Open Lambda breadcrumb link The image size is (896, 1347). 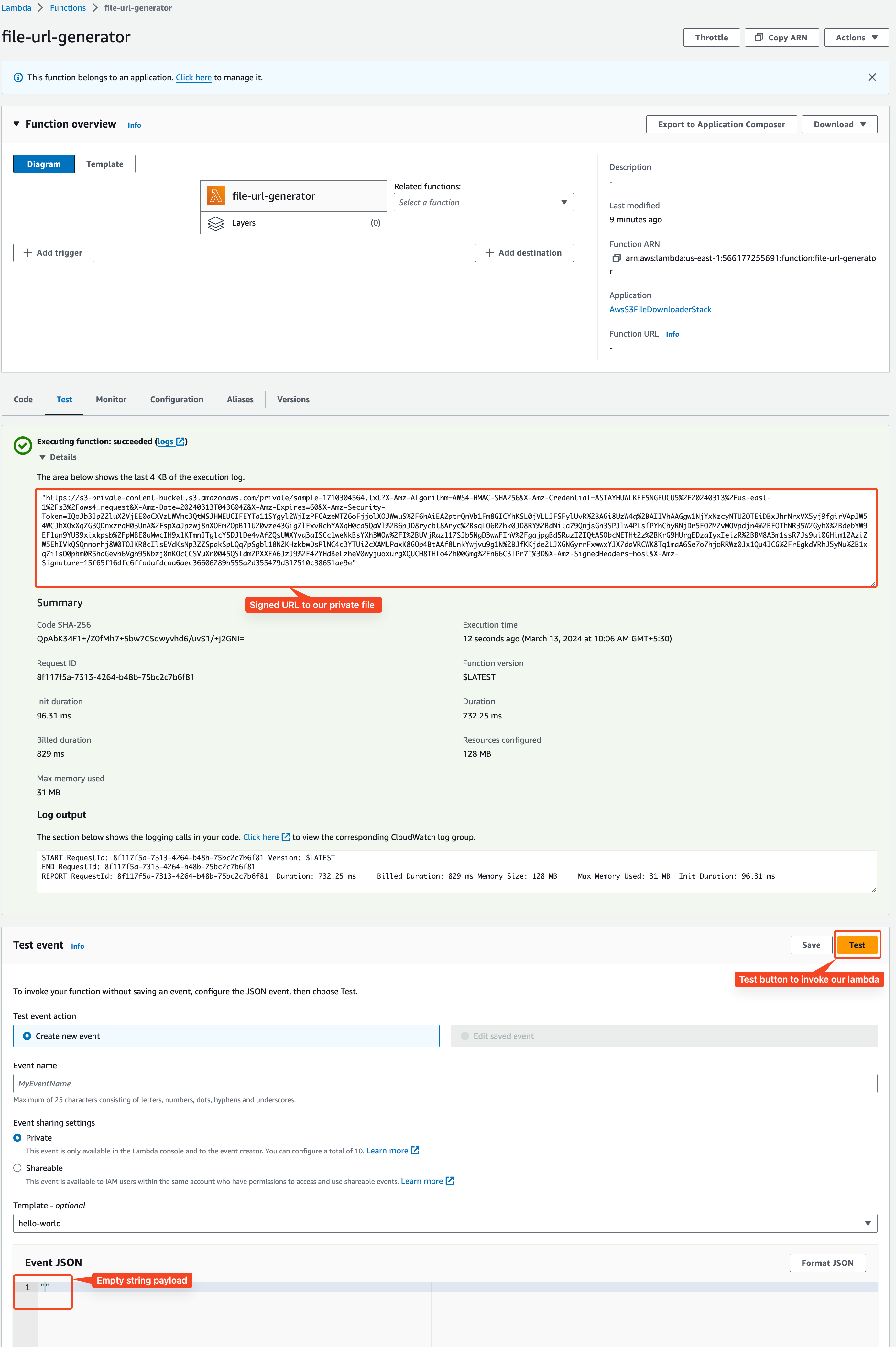pos(16,8)
